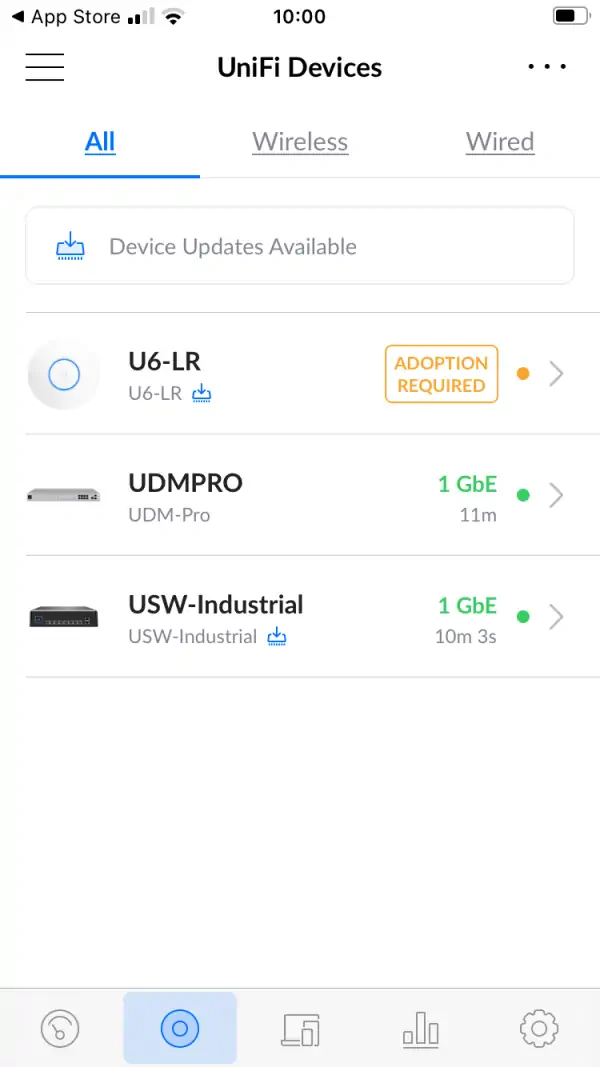Viewport: 600px width, 1067px height.
Task: Tap the U6-LR access point thumbnail
Action: 64,374
